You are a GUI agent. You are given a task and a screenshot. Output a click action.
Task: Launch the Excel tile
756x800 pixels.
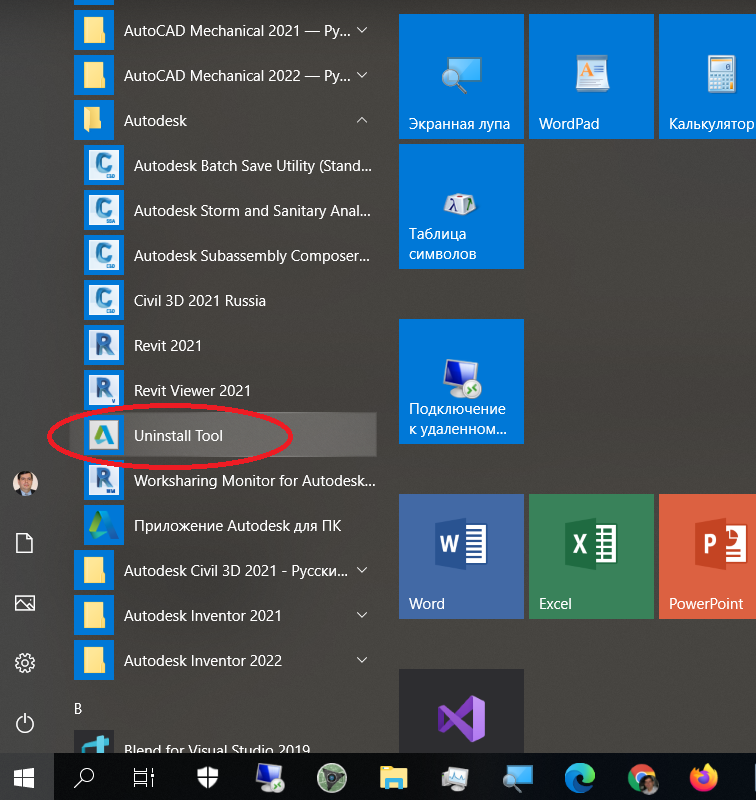coord(591,556)
